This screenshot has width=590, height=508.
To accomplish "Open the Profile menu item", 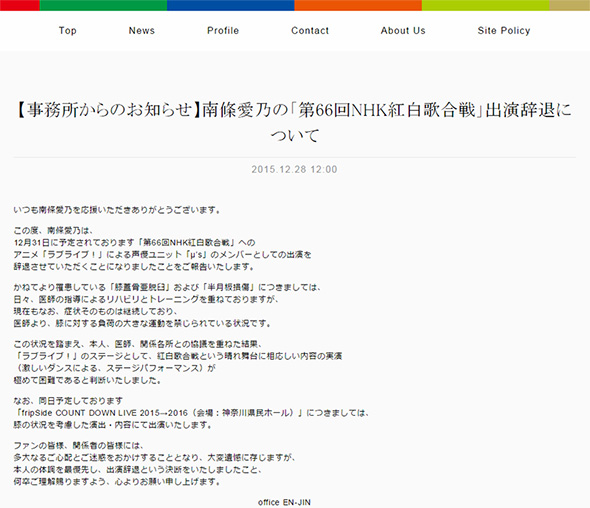I will point(223,30).
